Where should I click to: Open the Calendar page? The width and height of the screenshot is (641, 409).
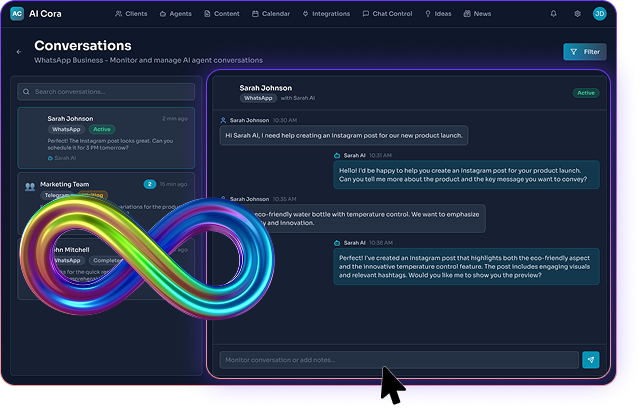coord(270,14)
